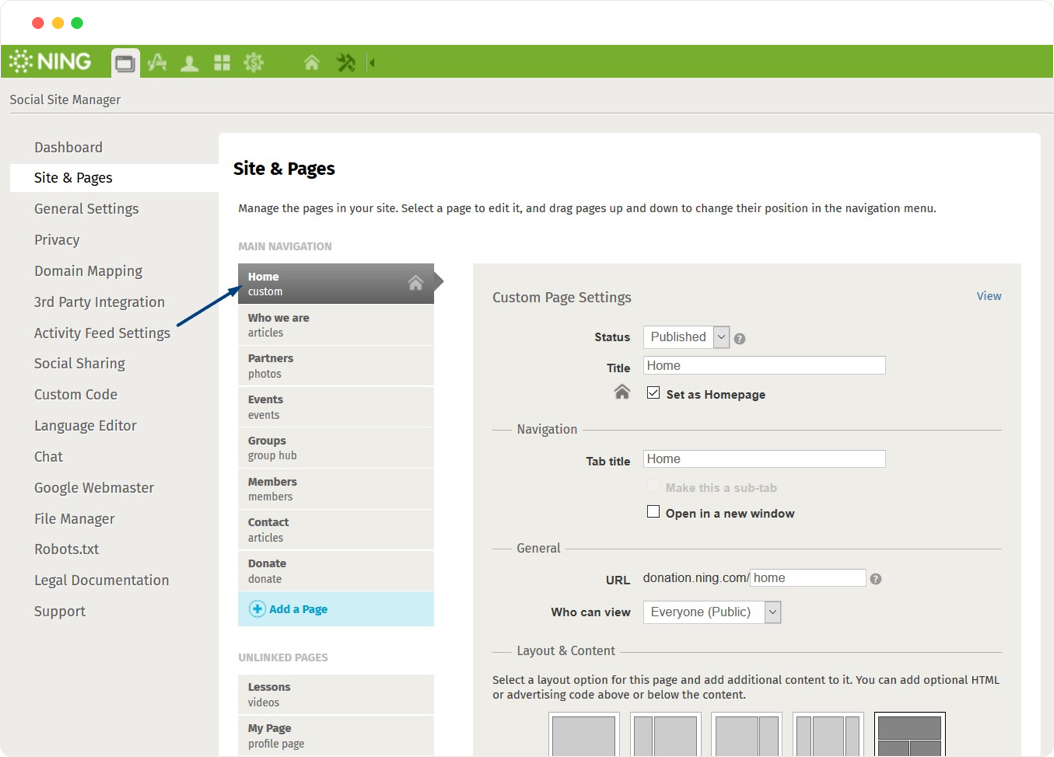Uncheck the Set as Homepage checkbox

653,393
